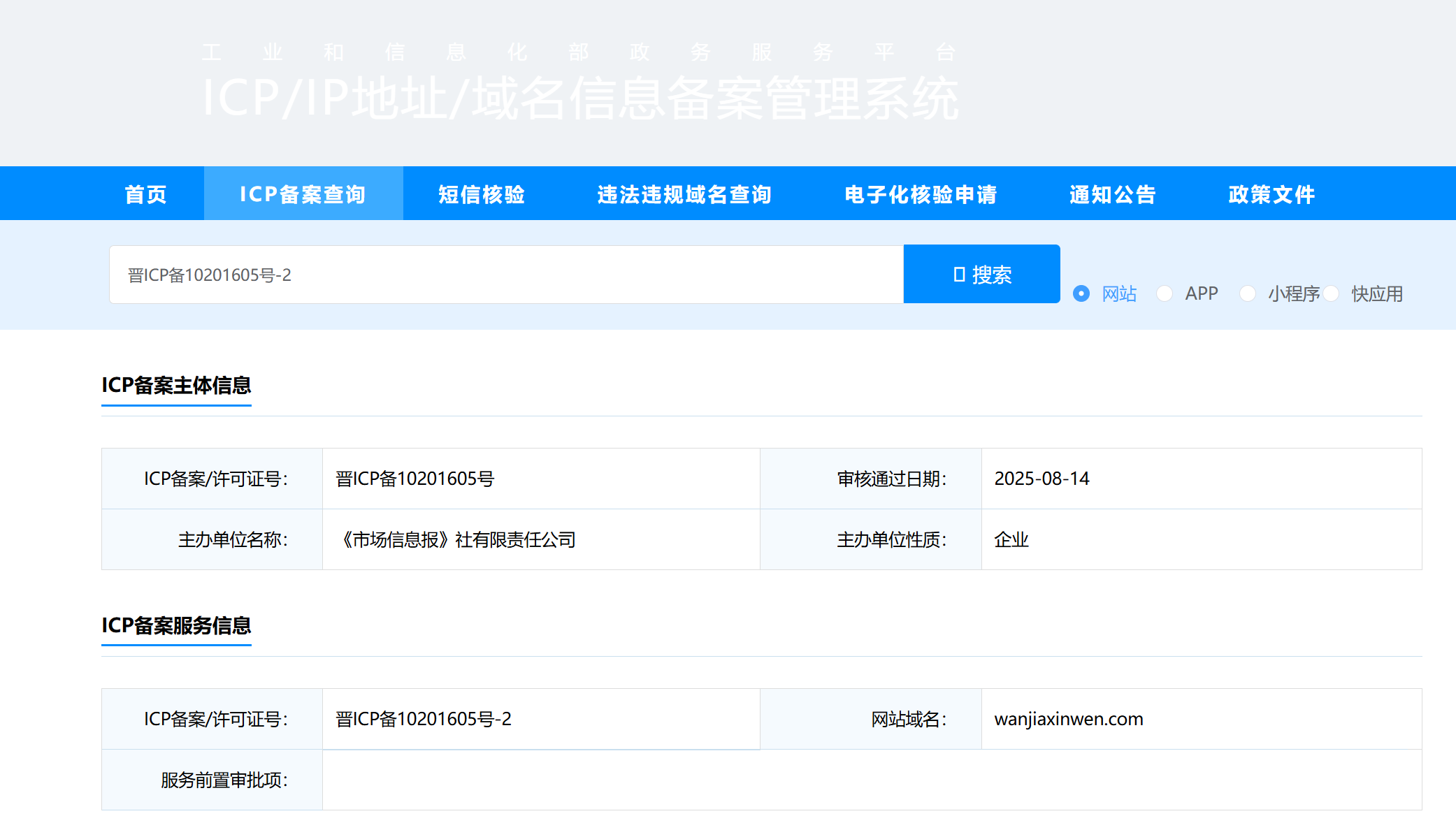Click the wanjiaxinwen.com domain value
The image size is (1456, 823).
[x=1069, y=719]
